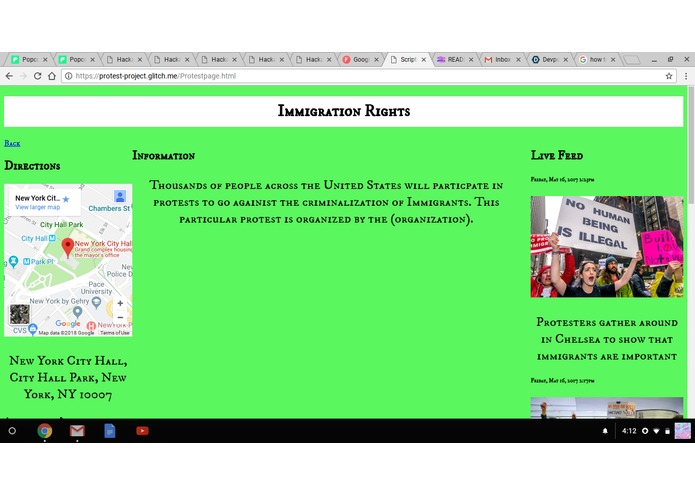Click the New York City Hall address text
This screenshot has width=695, height=494.
pyautogui.click(x=68, y=377)
